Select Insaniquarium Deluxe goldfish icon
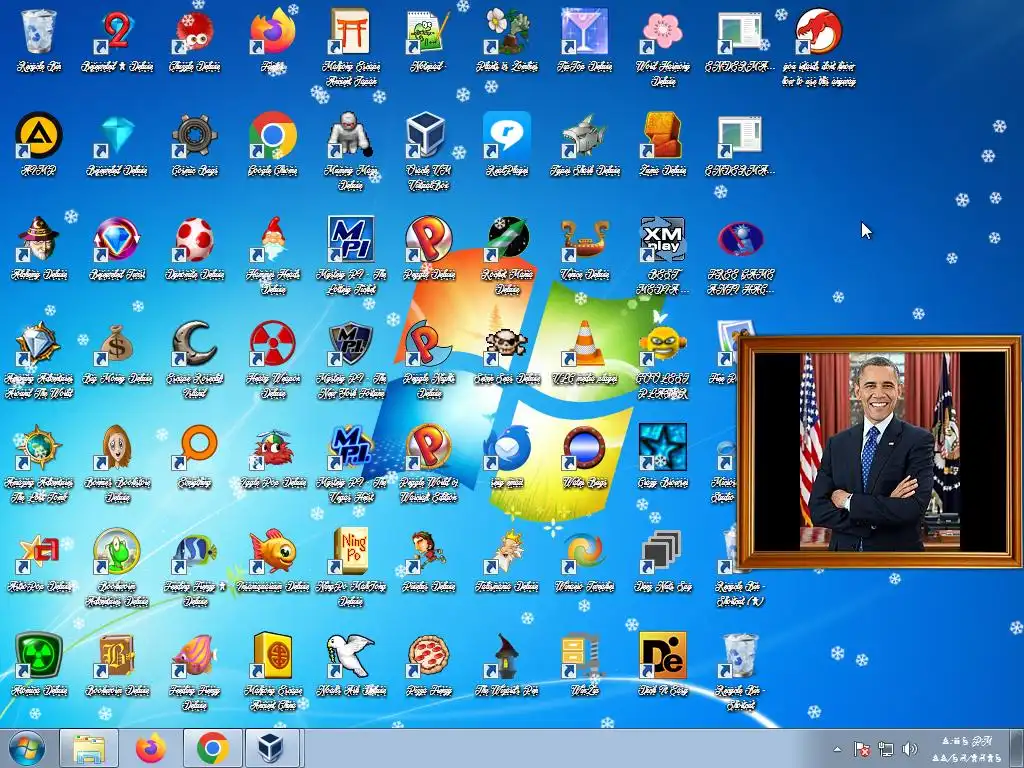The height and width of the screenshot is (768, 1024). click(x=272, y=551)
